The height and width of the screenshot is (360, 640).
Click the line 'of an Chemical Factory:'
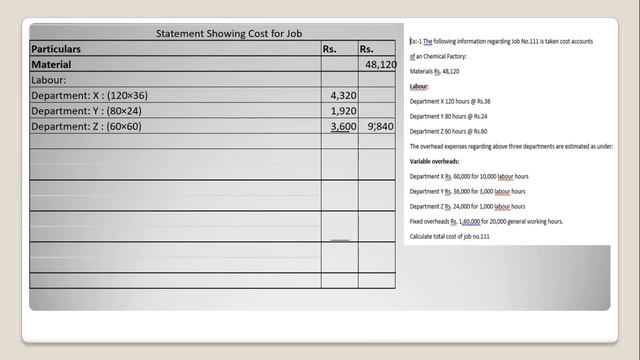pos(438,56)
